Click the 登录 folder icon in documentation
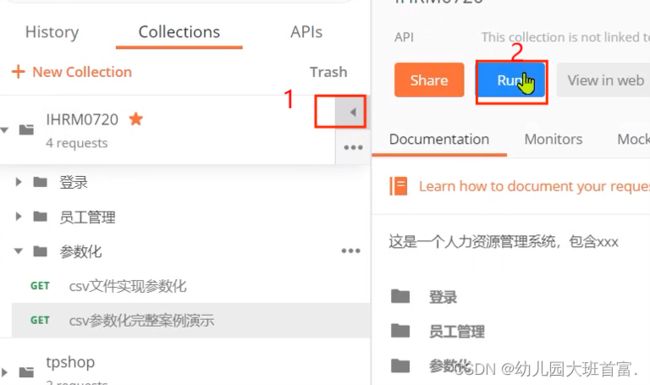Viewport: 650px width, 385px height. 400,296
